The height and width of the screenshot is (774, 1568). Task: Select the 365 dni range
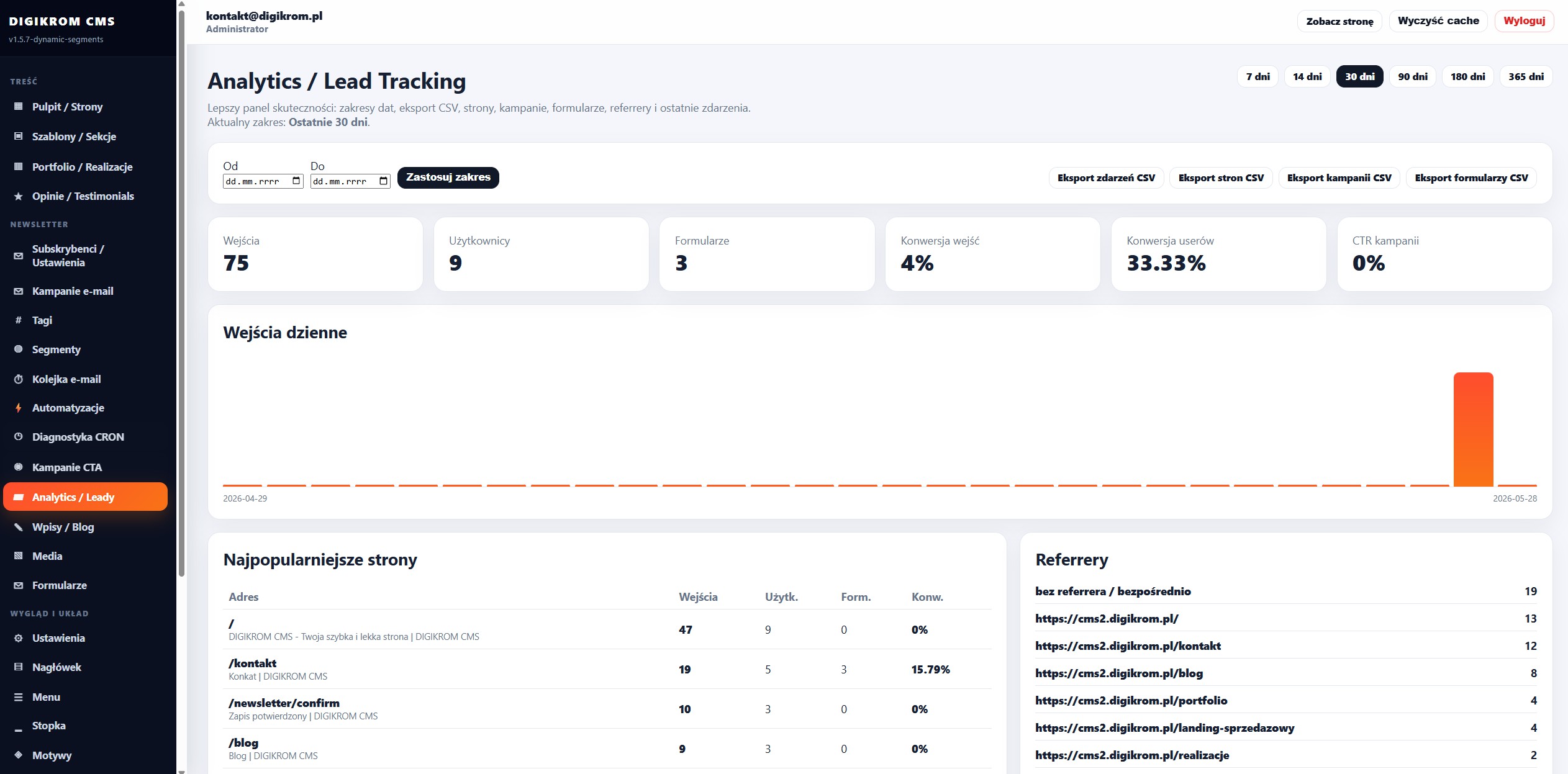1526,76
